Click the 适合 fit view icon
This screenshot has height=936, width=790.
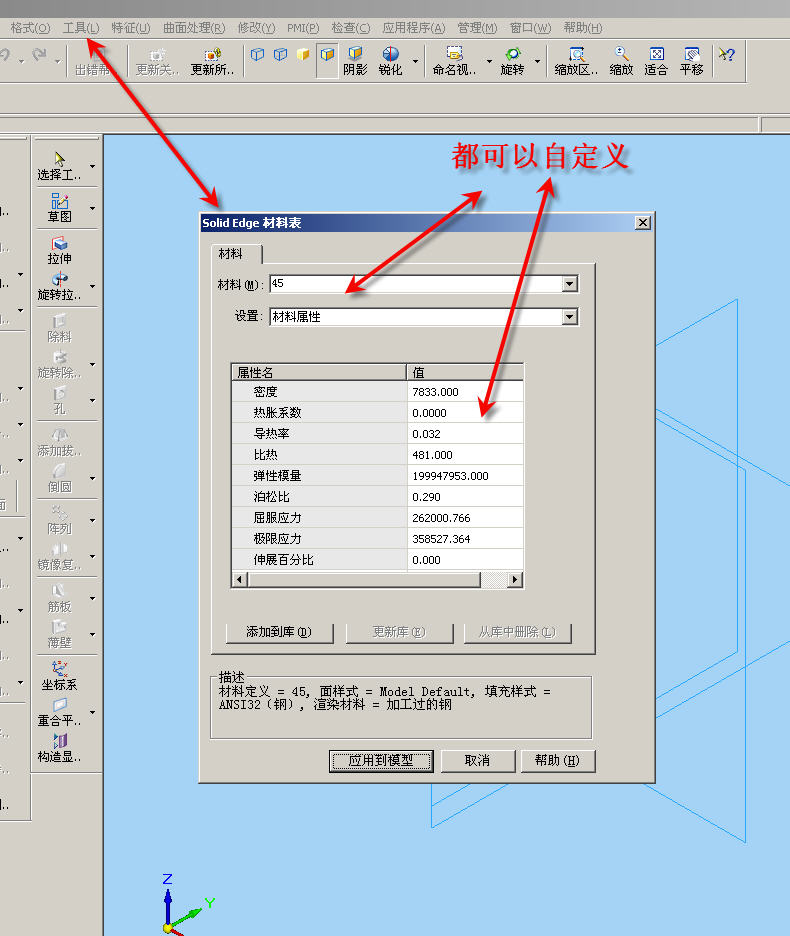click(656, 61)
